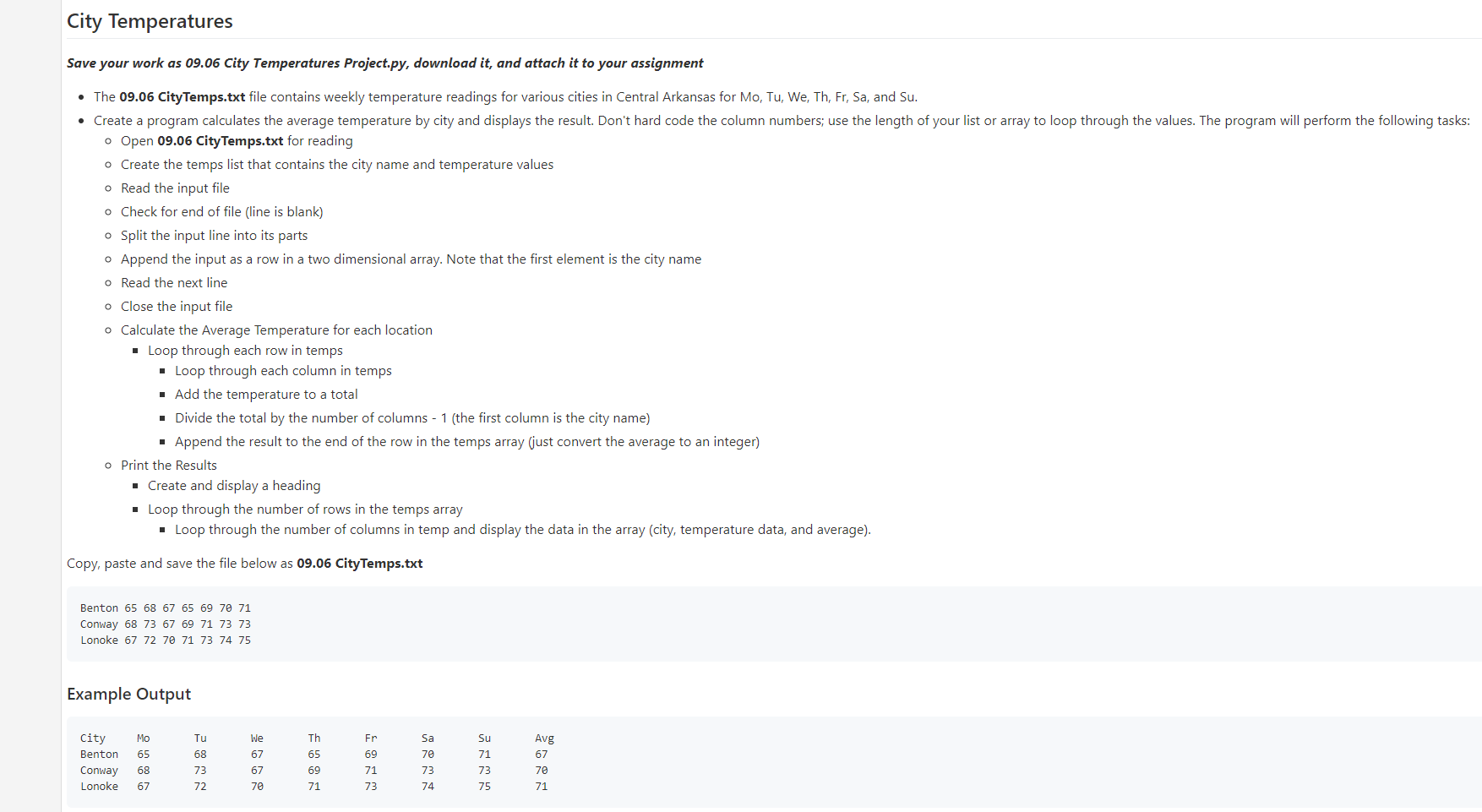Click the Conway line in the data file block

click(x=166, y=624)
